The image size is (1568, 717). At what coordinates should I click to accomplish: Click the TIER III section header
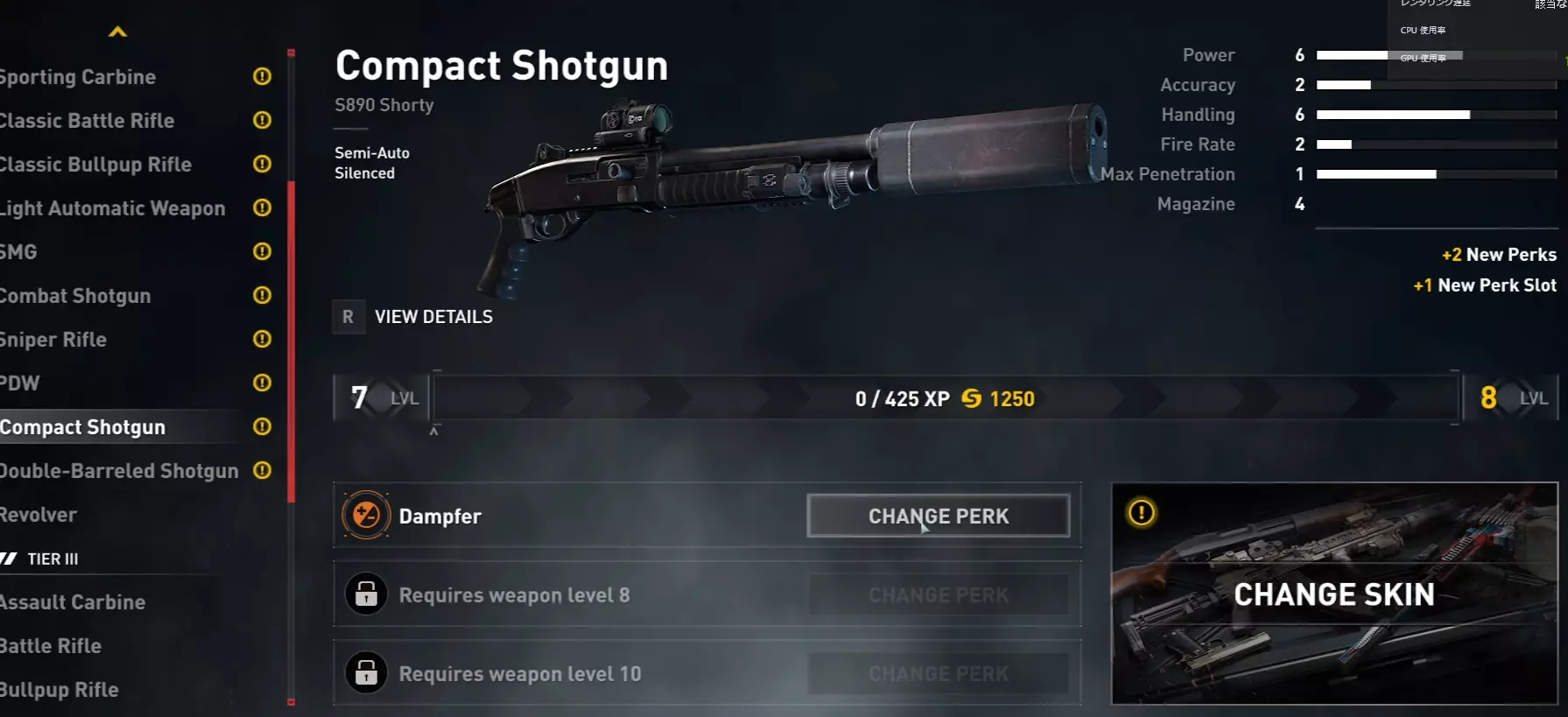coord(41,559)
